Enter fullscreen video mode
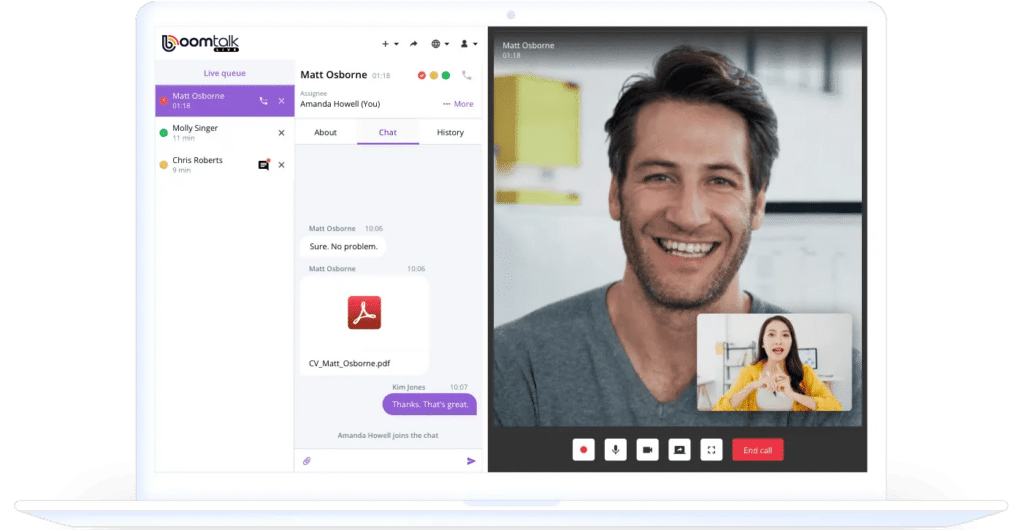Viewport: 1024px width, 530px height. (711, 450)
